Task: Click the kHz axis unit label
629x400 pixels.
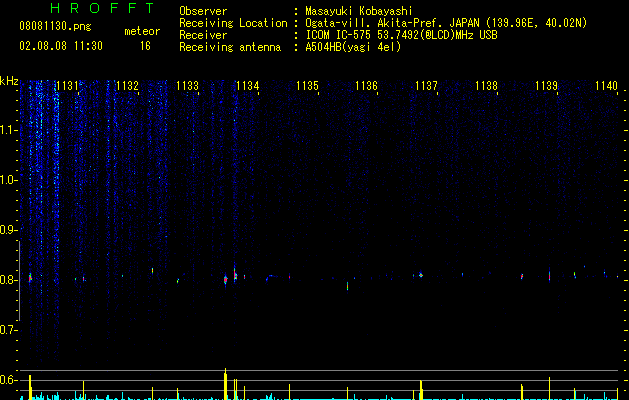Action: pyautogui.click(x=9, y=81)
